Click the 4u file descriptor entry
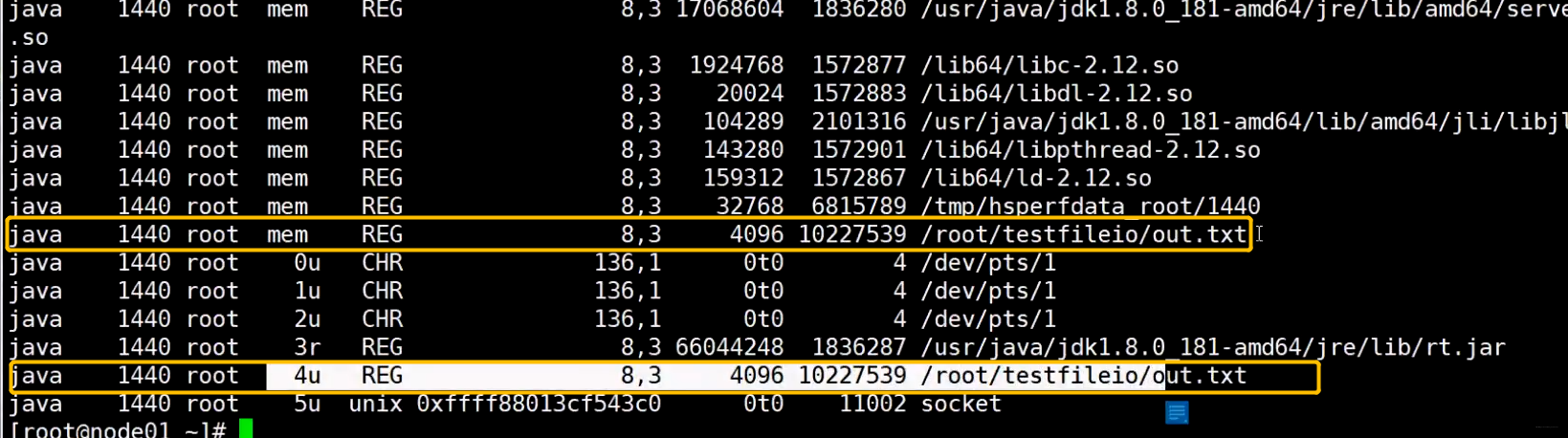1568x438 pixels. pos(307,376)
